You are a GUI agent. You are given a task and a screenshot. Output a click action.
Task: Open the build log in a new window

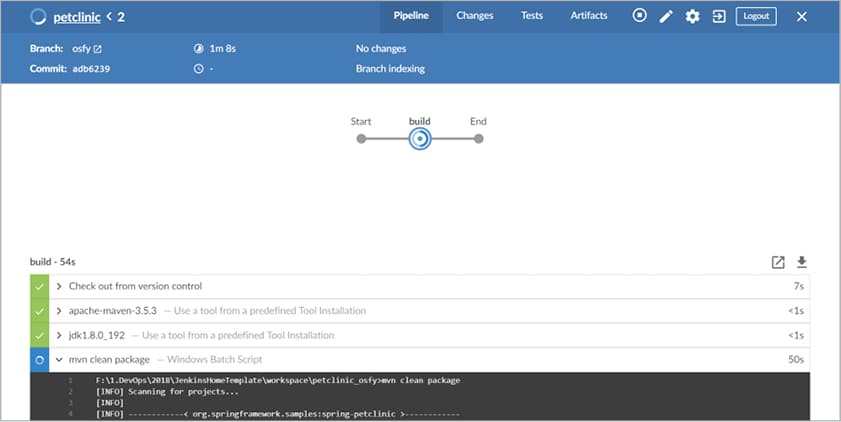[778, 262]
